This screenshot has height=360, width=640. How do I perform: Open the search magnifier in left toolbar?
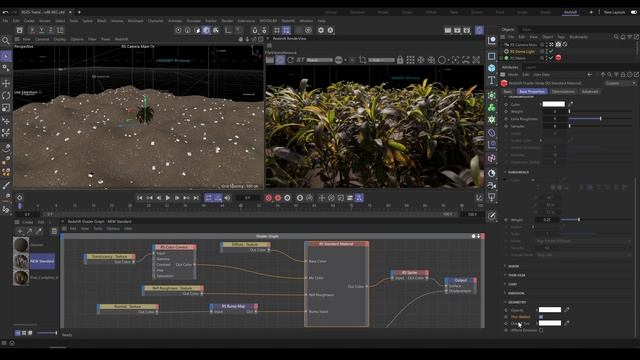click(x=6, y=40)
